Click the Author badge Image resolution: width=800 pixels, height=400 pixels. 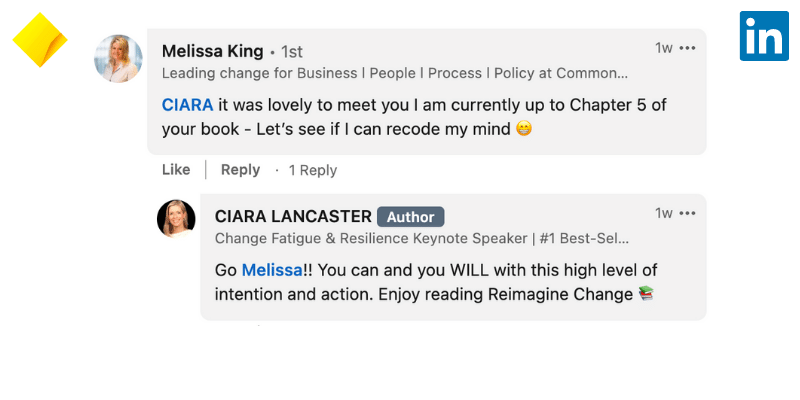click(410, 217)
